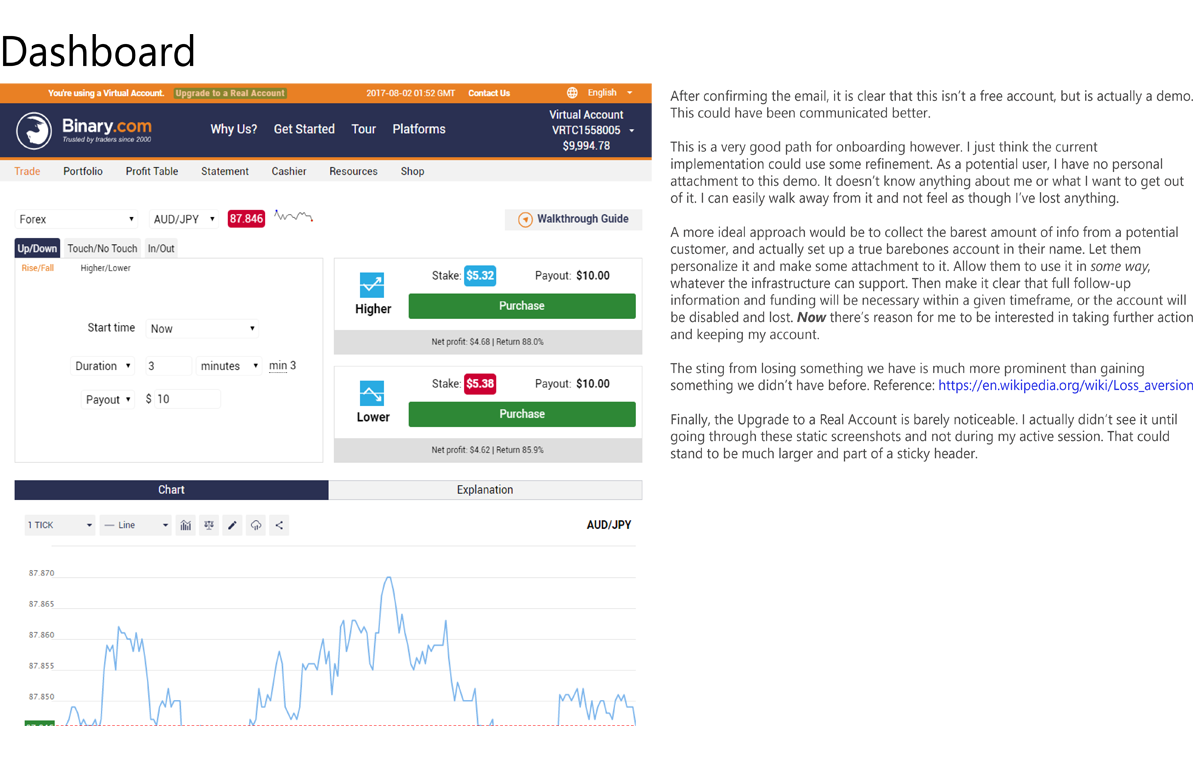Click the chart share icon
The width and height of the screenshot is (1200, 758).
tap(279, 525)
